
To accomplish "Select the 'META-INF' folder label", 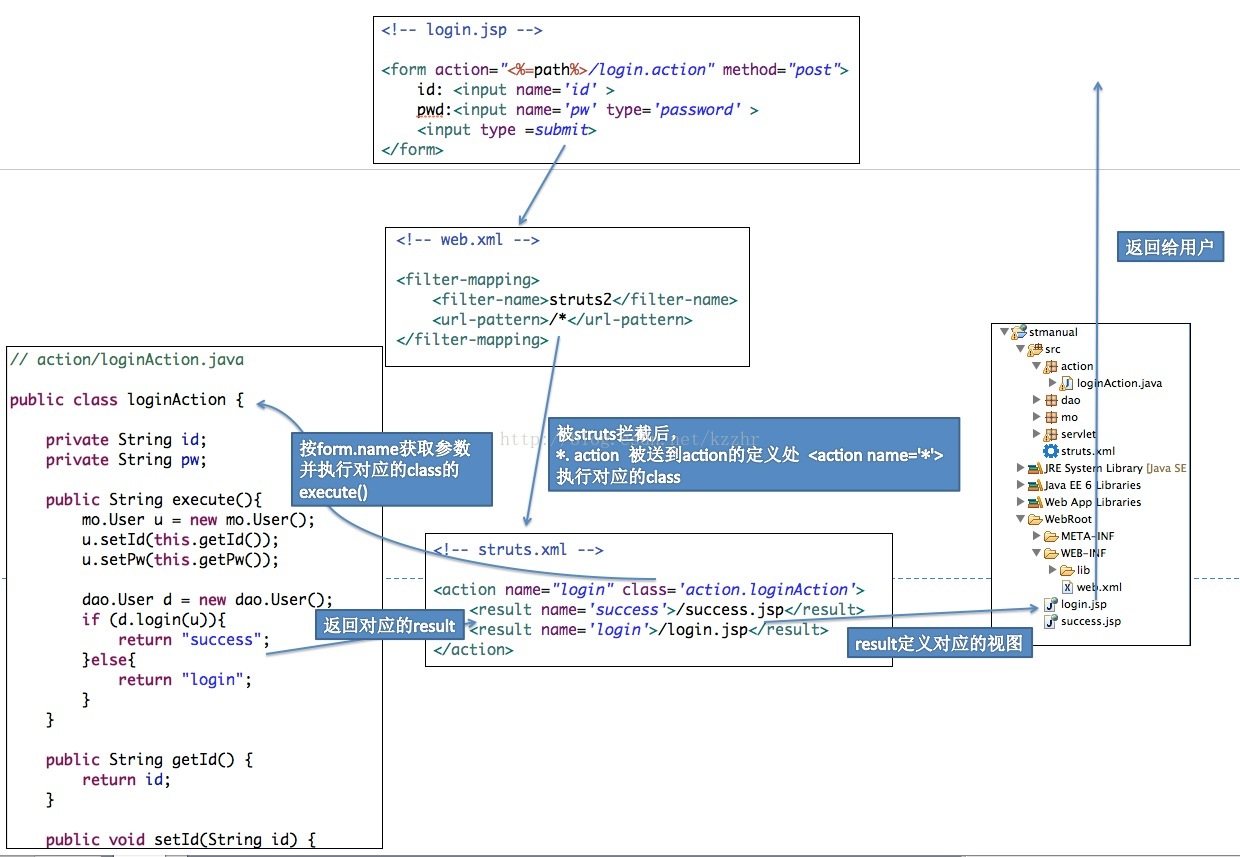I will point(1087,536).
